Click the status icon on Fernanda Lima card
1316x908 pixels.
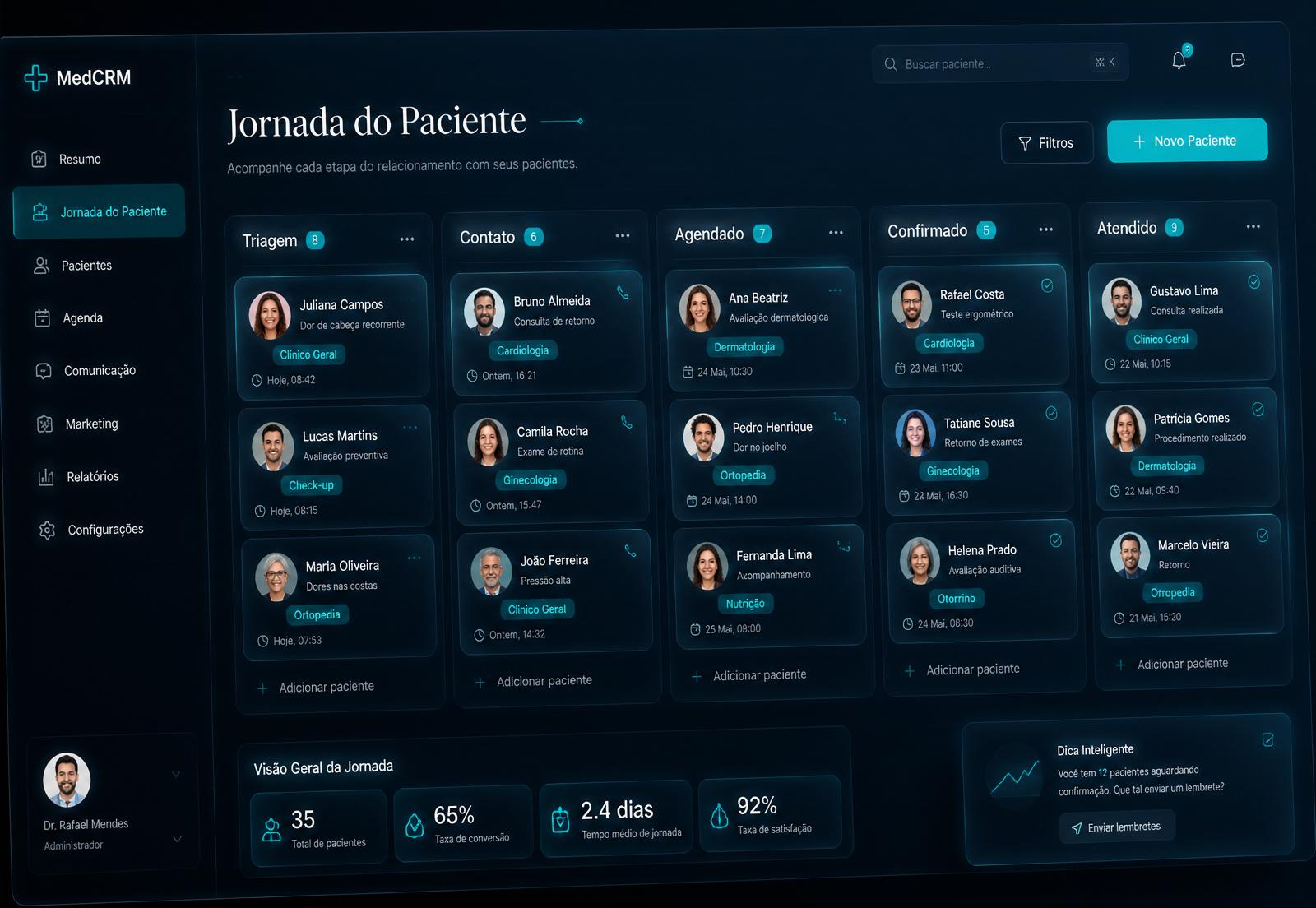(843, 546)
